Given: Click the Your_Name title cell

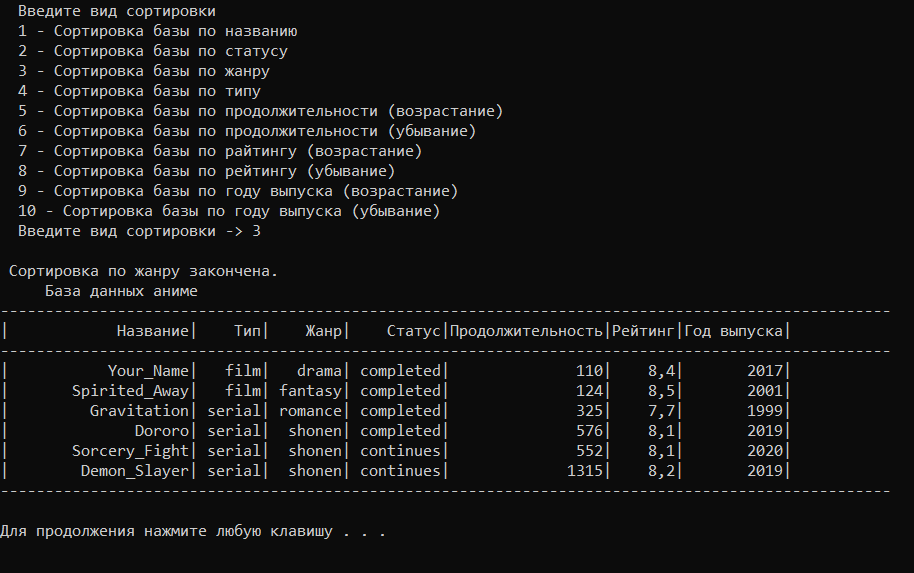Looking at the screenshot, I should pos(148,371).
